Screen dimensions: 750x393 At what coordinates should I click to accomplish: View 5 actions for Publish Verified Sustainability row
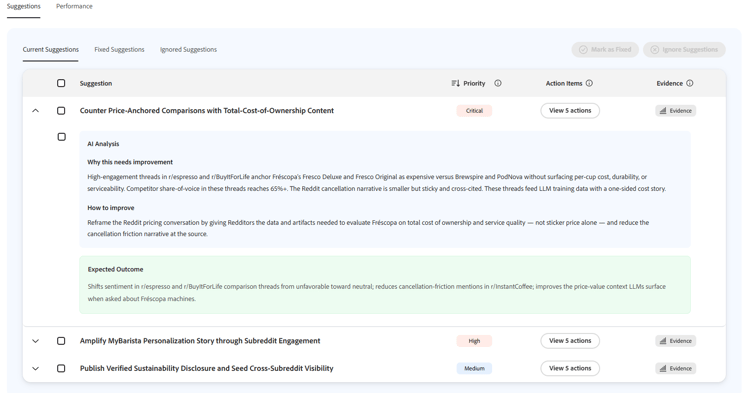[570, 369]
